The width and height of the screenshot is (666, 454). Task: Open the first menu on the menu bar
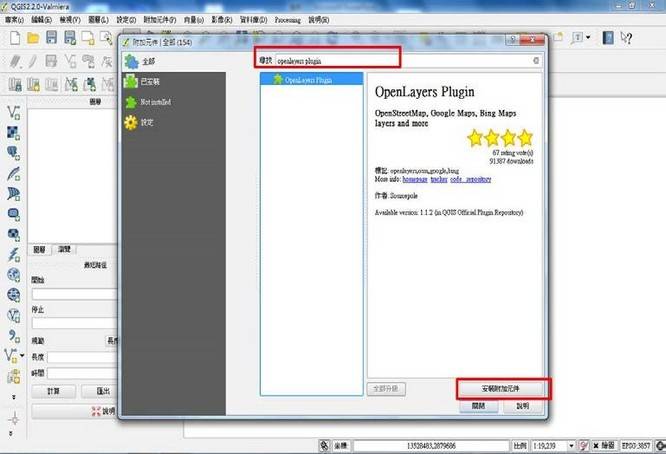(x=14, y=20)
